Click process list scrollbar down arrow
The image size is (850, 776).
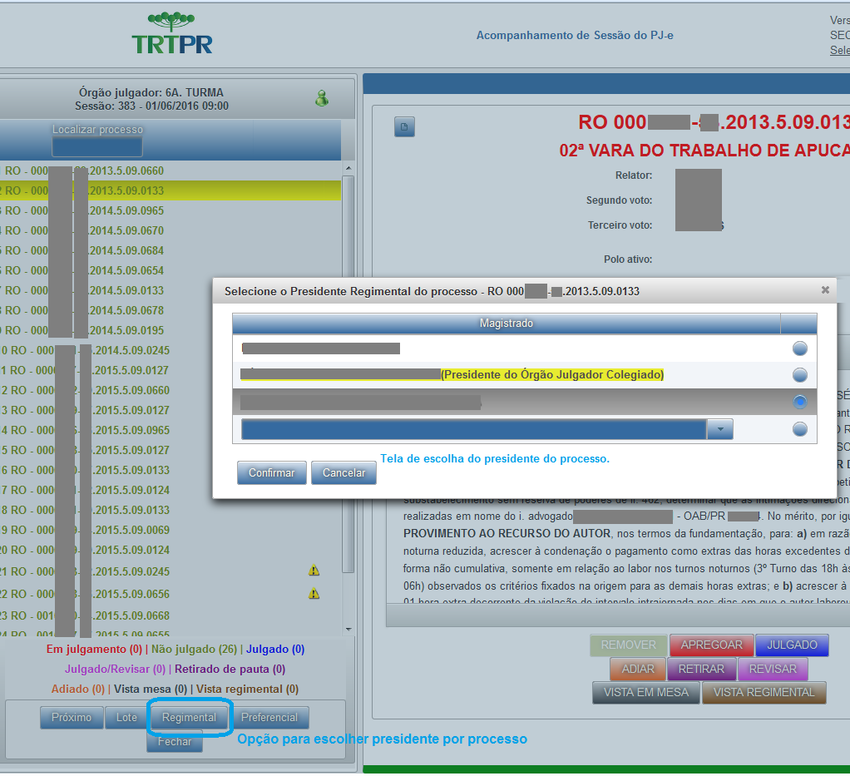(x=349, y=629)
